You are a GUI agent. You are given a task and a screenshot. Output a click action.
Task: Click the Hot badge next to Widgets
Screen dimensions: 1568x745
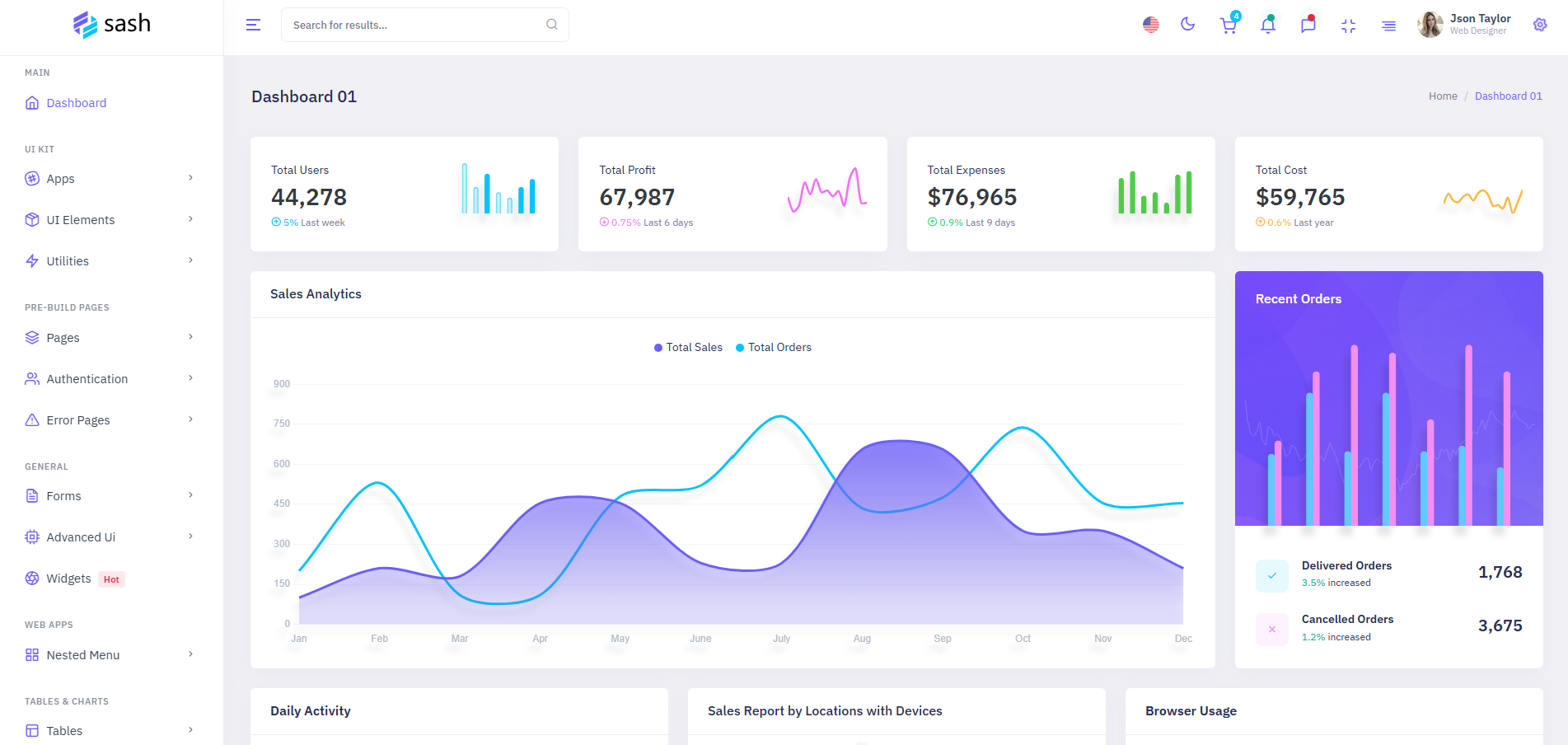point(111,579)
